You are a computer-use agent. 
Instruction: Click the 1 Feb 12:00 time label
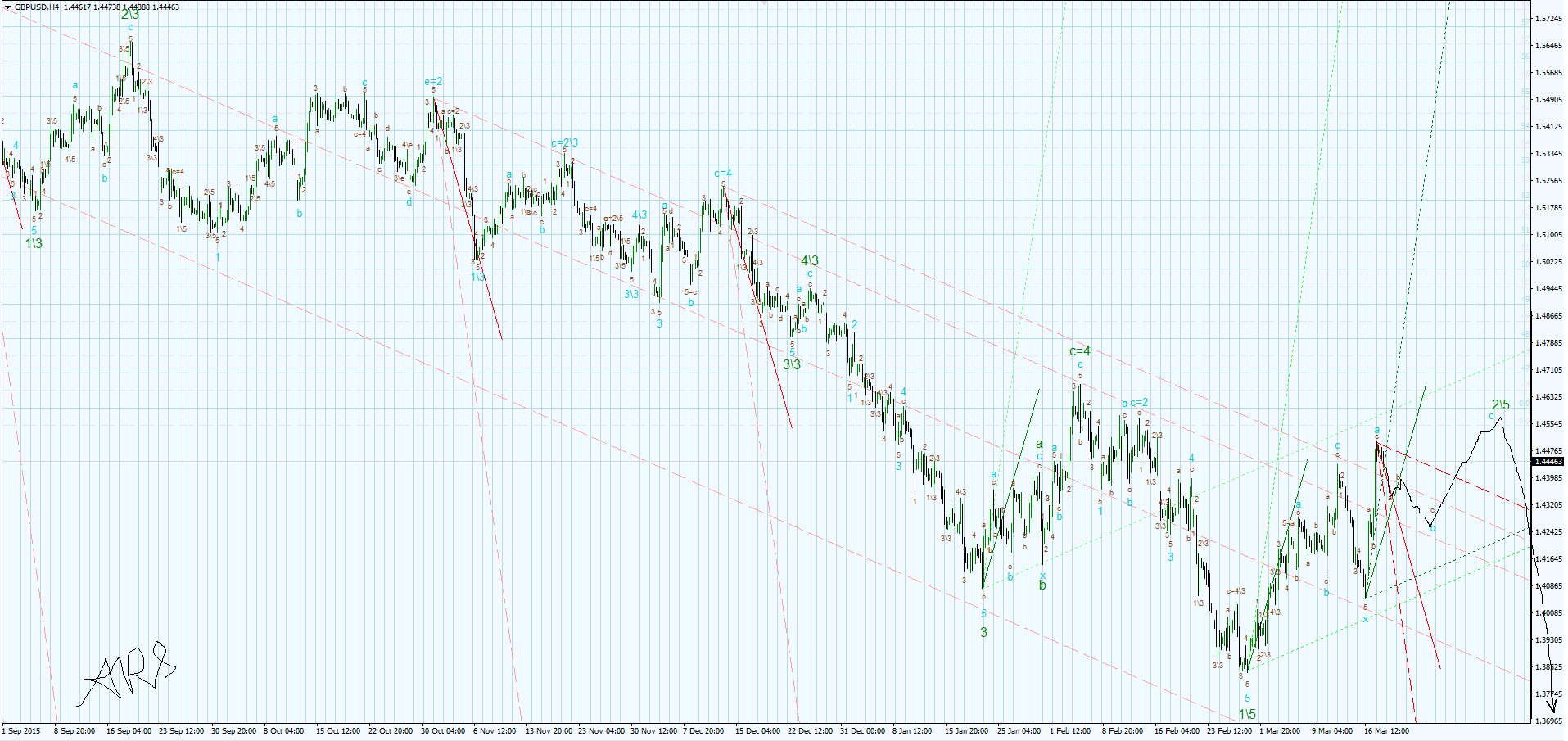(x=1070, y=730)
